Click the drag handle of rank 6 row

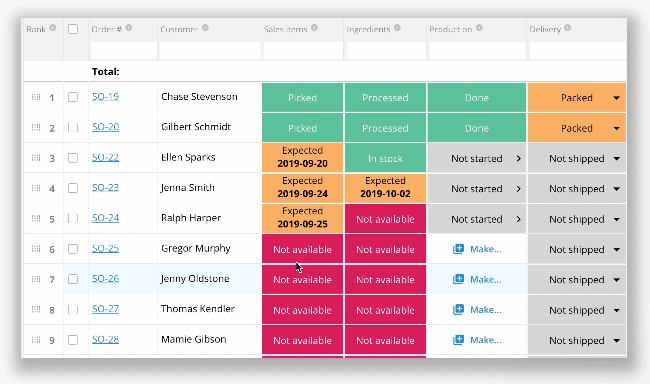pos(36,249)
